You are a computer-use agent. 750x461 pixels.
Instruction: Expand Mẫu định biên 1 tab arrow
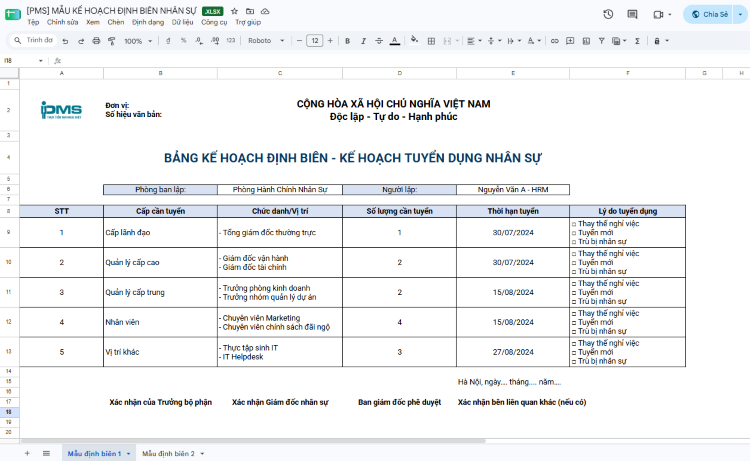129,453
